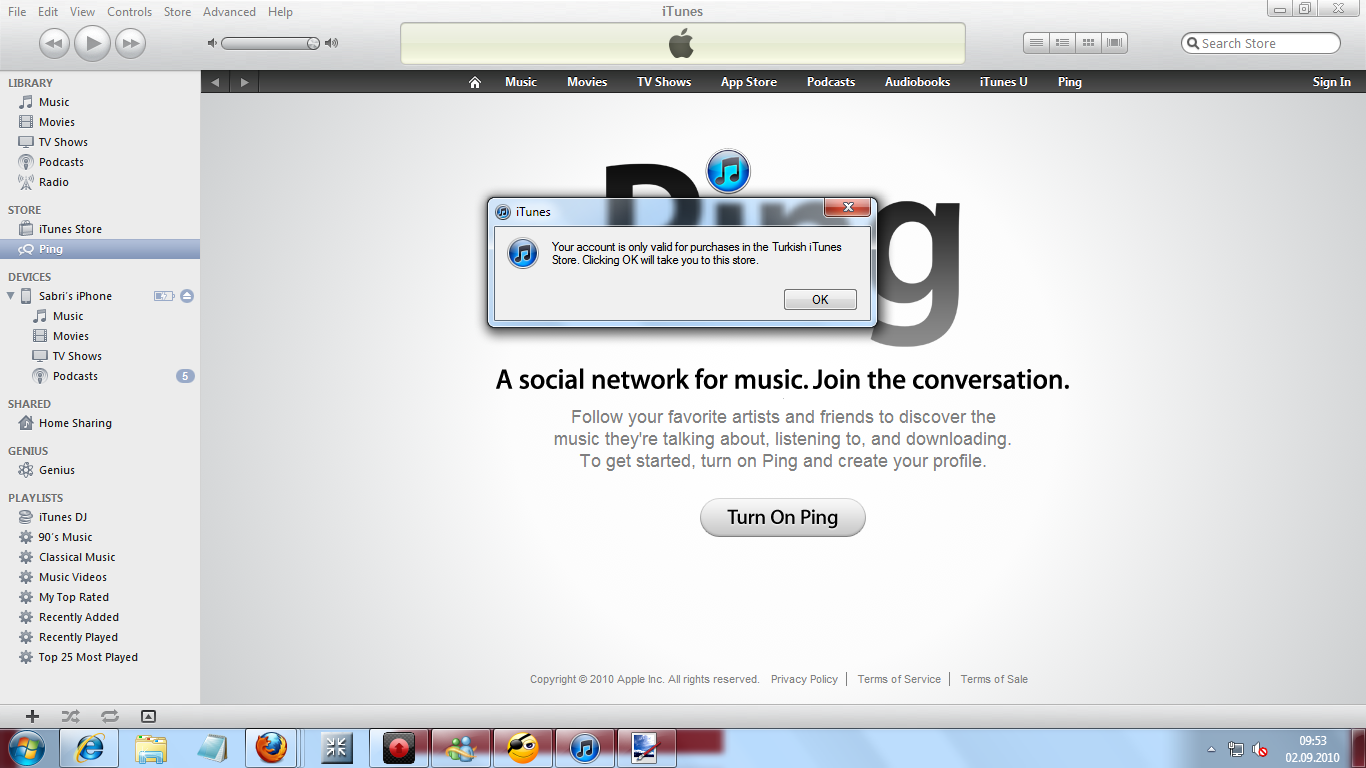Image resolution: width=1366 pixels, height=768 pixels.
Task: Open the Movies store tab
Action: point(587,82)
